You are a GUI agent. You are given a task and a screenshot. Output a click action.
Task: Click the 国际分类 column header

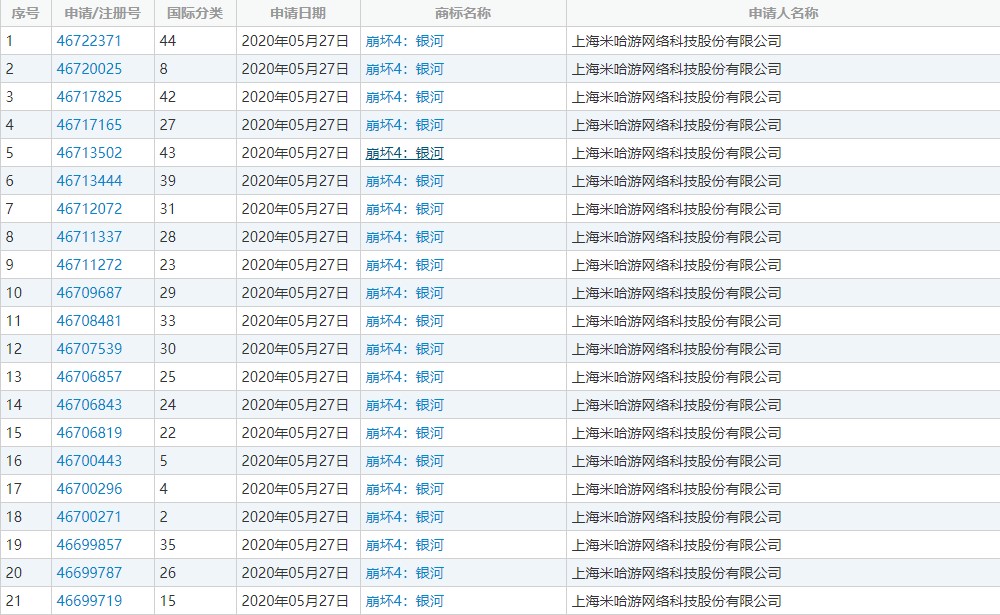point(195,13)
